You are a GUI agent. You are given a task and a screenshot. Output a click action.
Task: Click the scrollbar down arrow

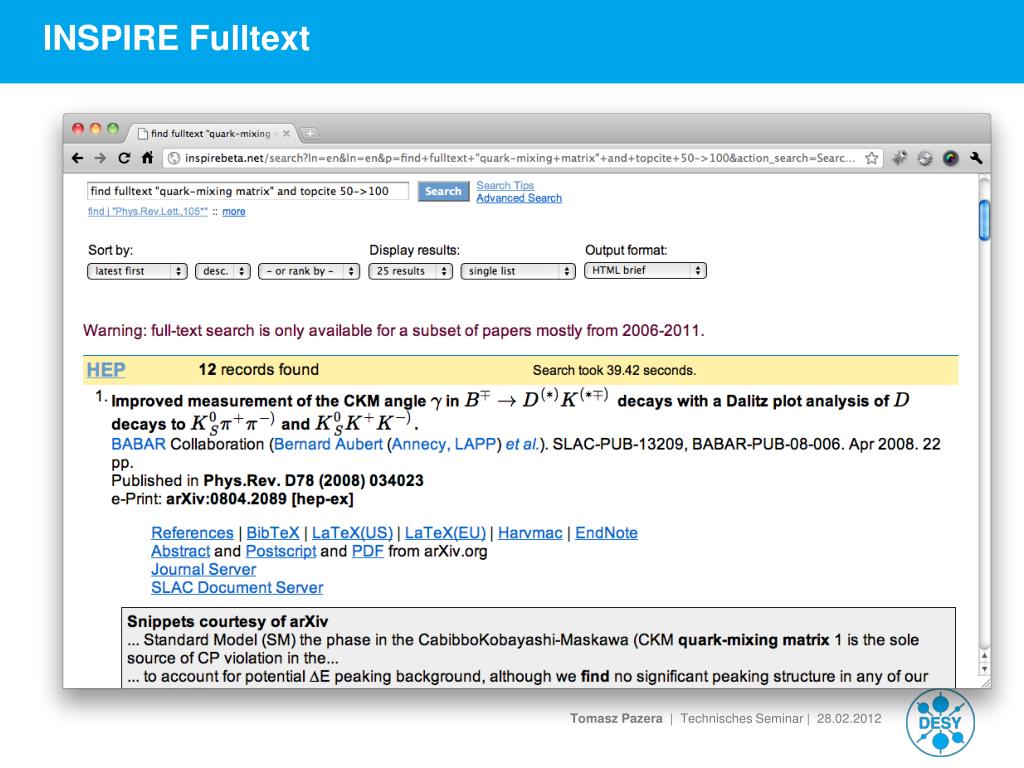(x=984, y=669)
